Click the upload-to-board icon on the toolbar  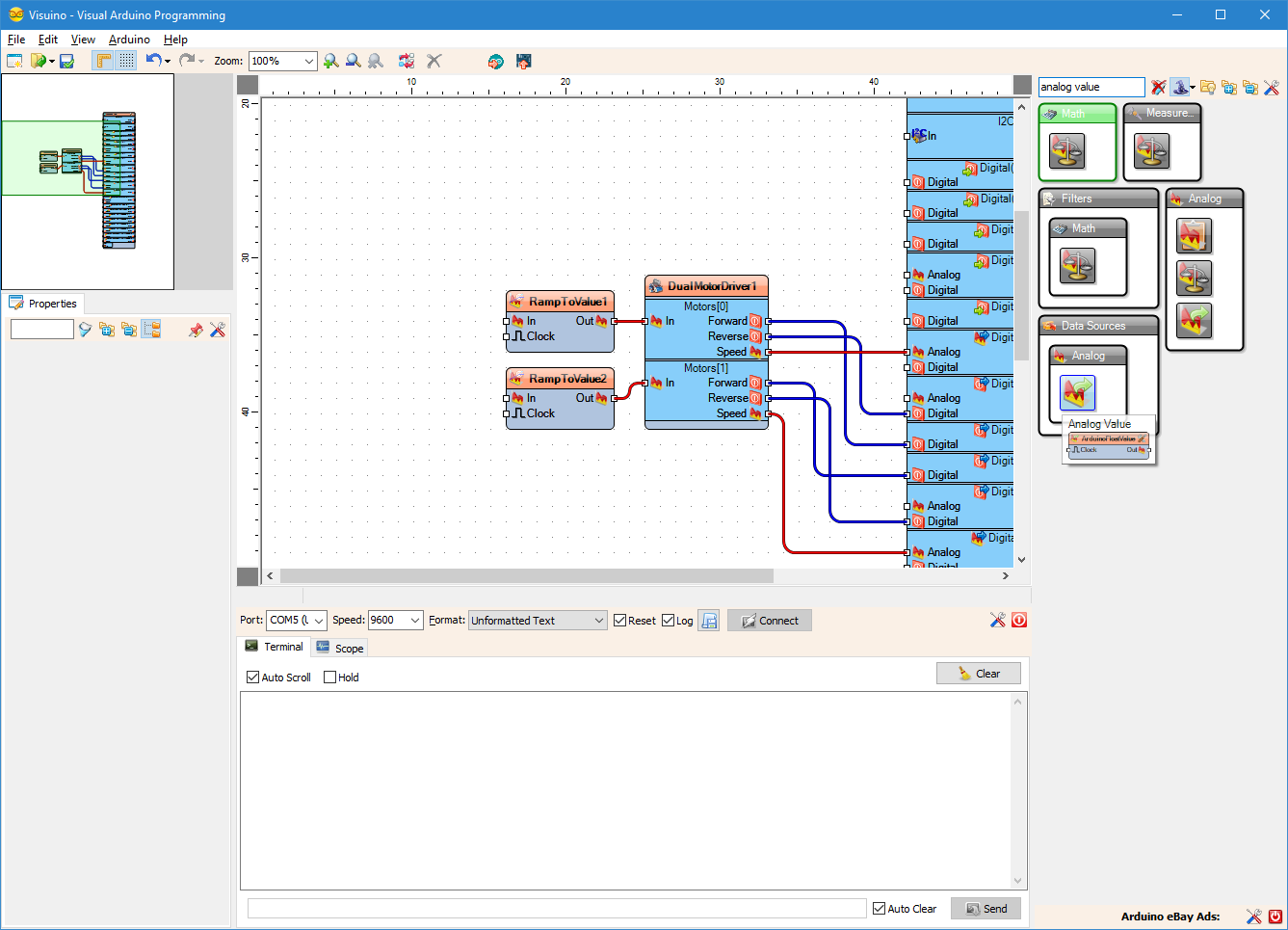click(523, 60)
